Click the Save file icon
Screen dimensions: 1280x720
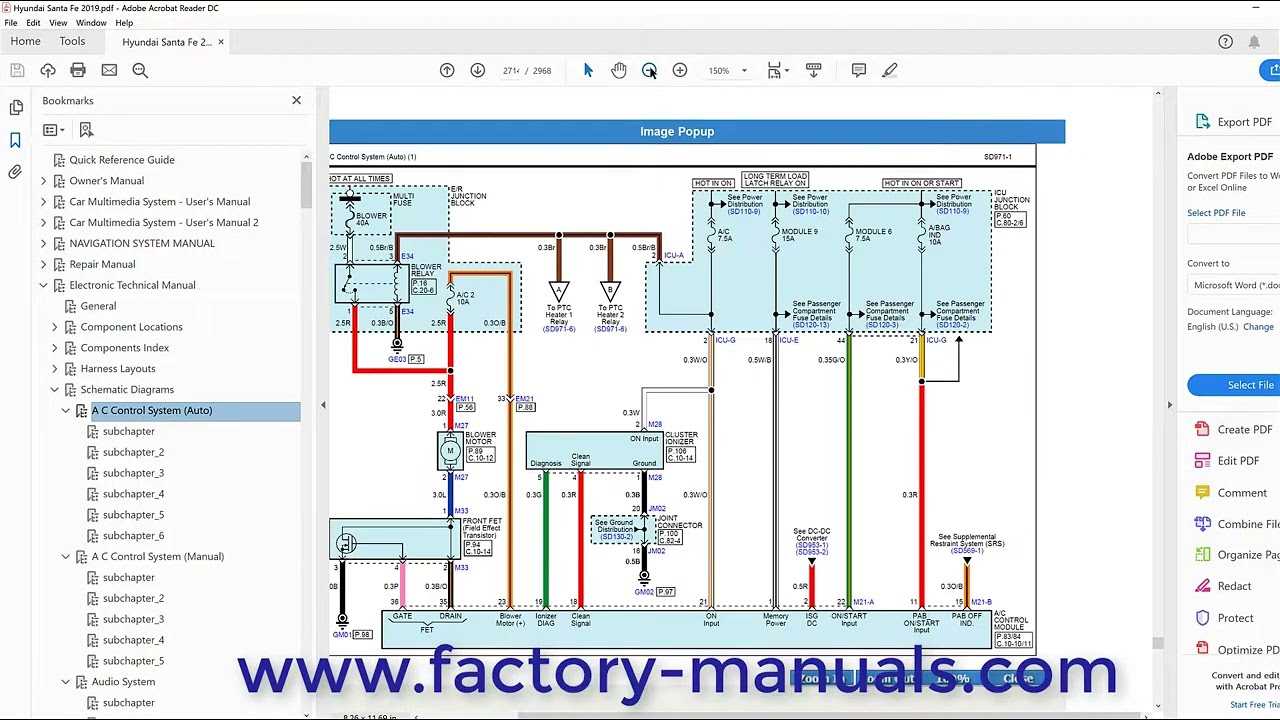[x=17, y=70]
